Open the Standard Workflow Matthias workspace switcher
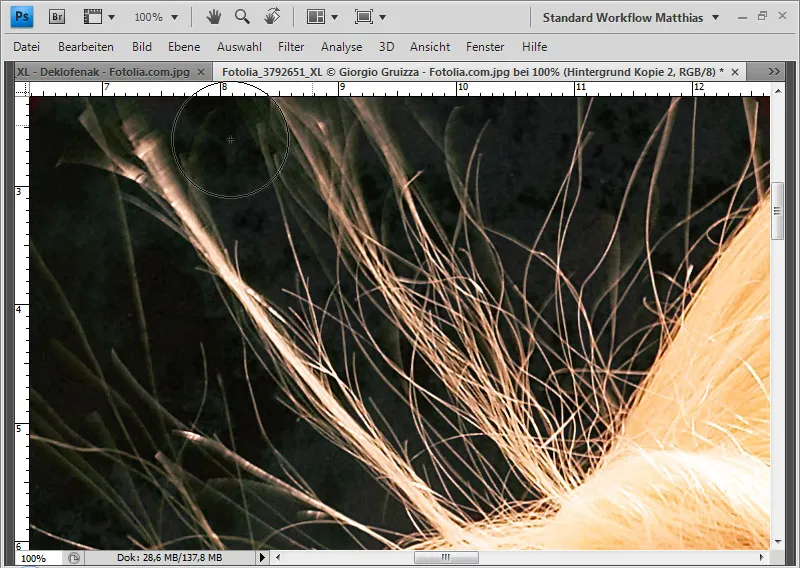This screenshot has height=568, width=800. (631, 17)
